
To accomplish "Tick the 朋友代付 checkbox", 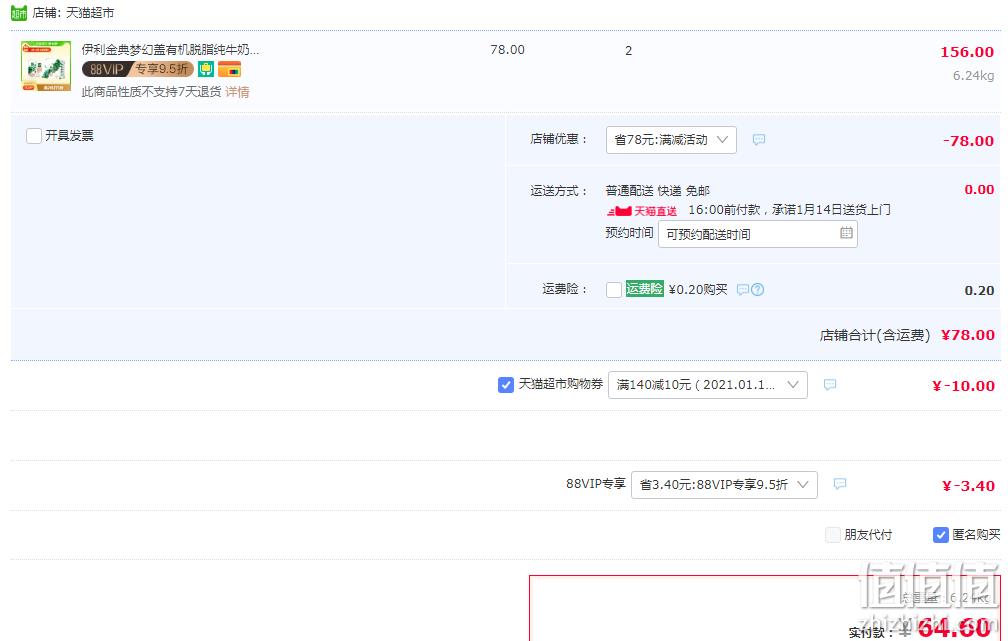I will tap(832, 535).
